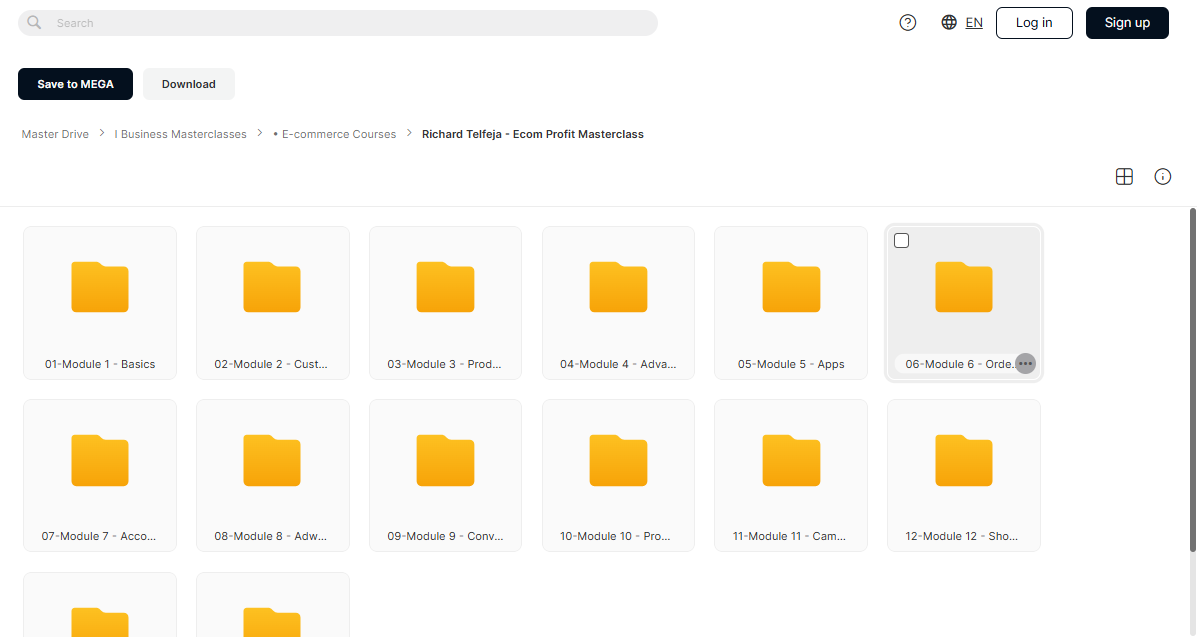This screenshot has height=637, width=1197.
Task: Click the Sign up button
Action: pyautogui.click(x=1128, y=23)
